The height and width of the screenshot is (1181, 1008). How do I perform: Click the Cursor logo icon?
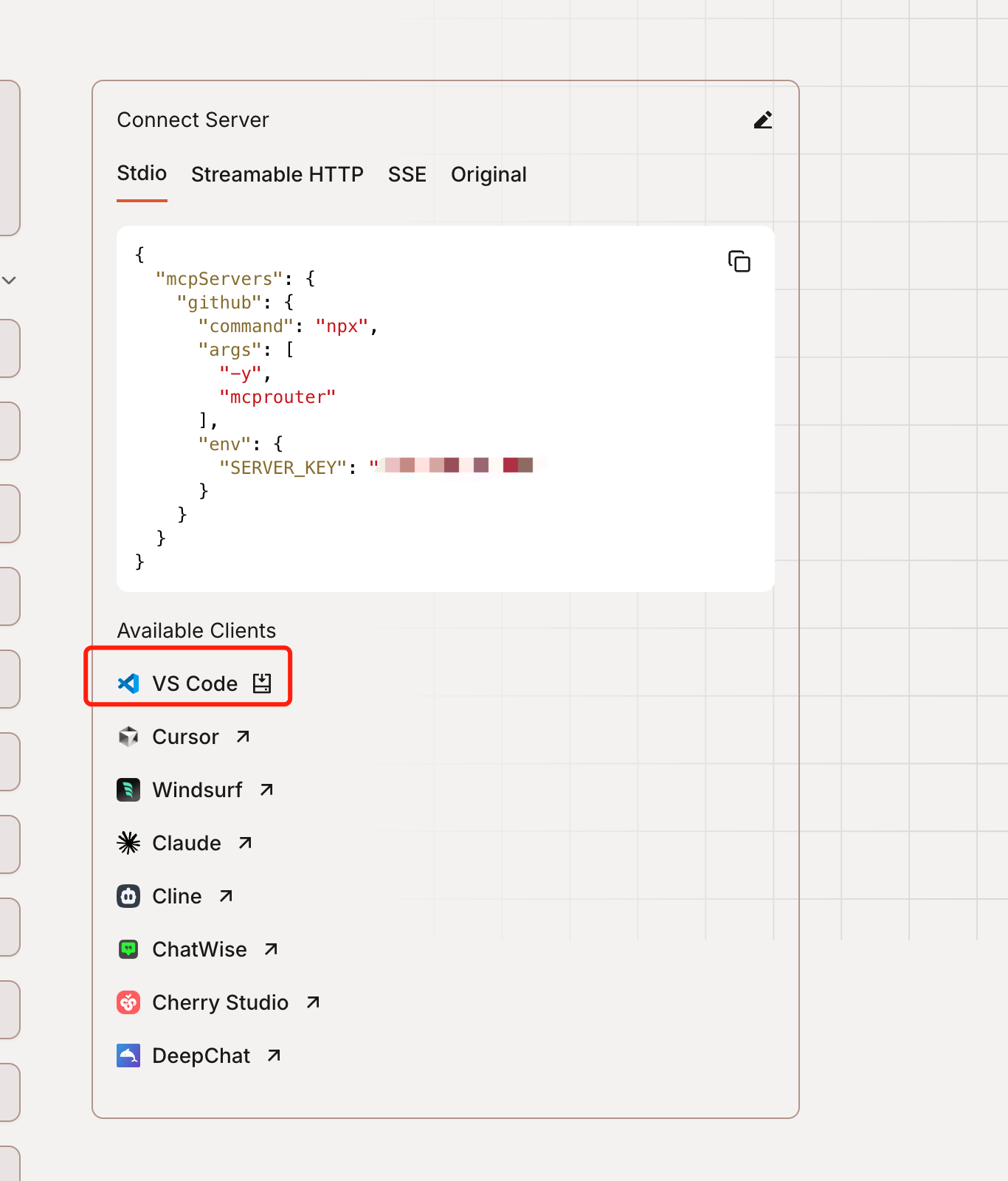pyautogui.click(x=128, y=737)
